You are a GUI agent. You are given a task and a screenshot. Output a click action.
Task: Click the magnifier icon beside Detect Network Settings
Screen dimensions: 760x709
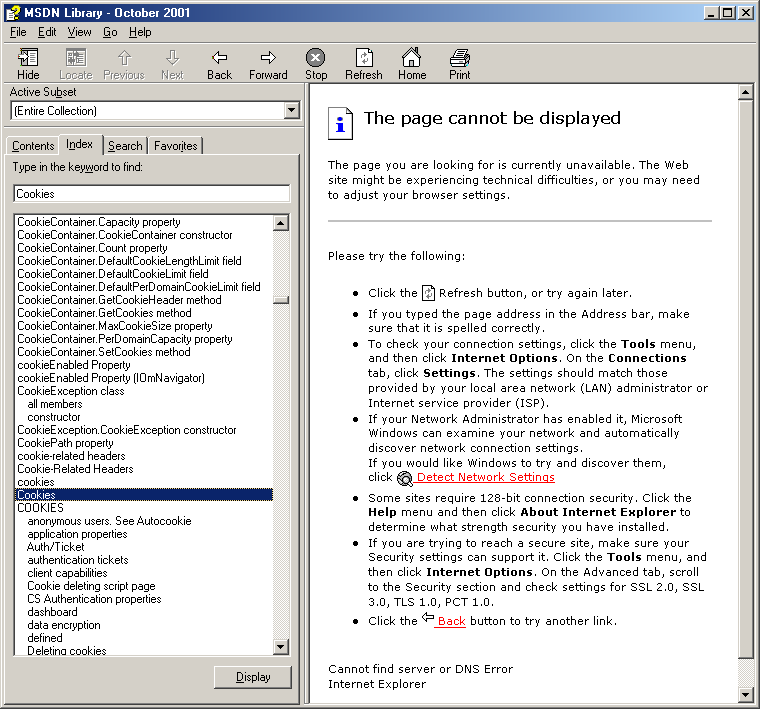[405, 478]
